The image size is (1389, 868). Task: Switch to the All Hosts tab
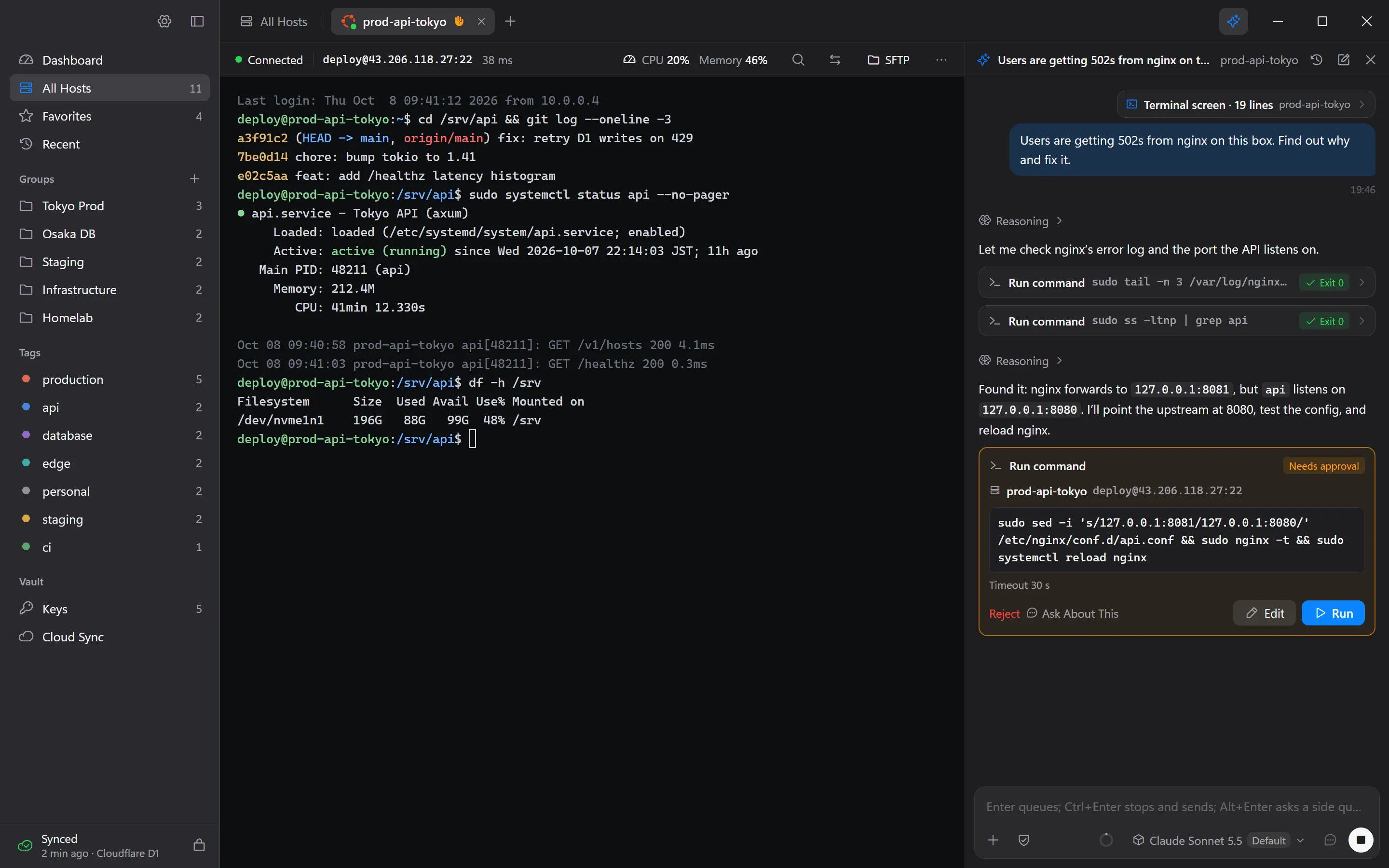coord(274,21)
